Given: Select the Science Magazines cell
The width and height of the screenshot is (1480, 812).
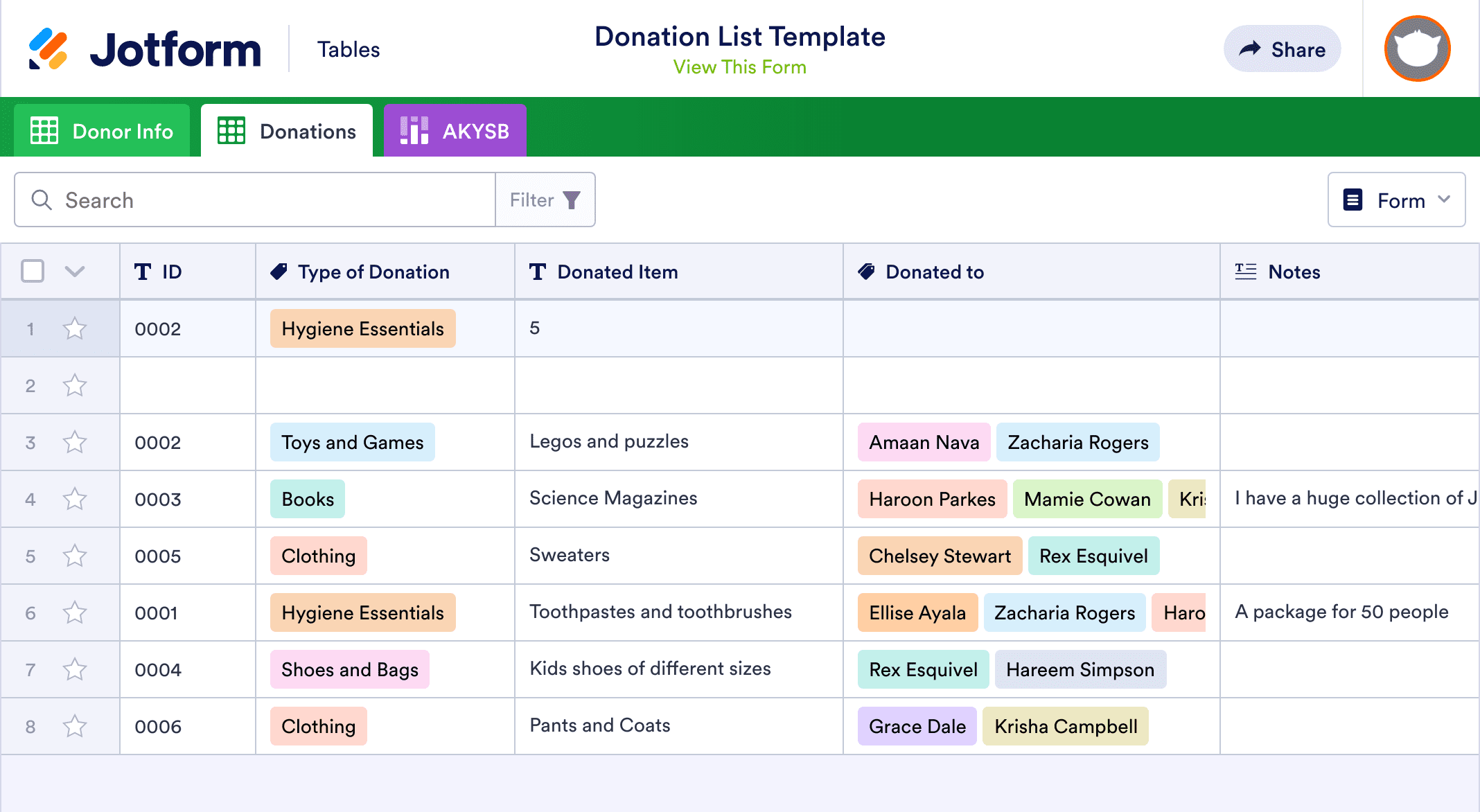Looking at the screenshot, I should pos(679,499).
